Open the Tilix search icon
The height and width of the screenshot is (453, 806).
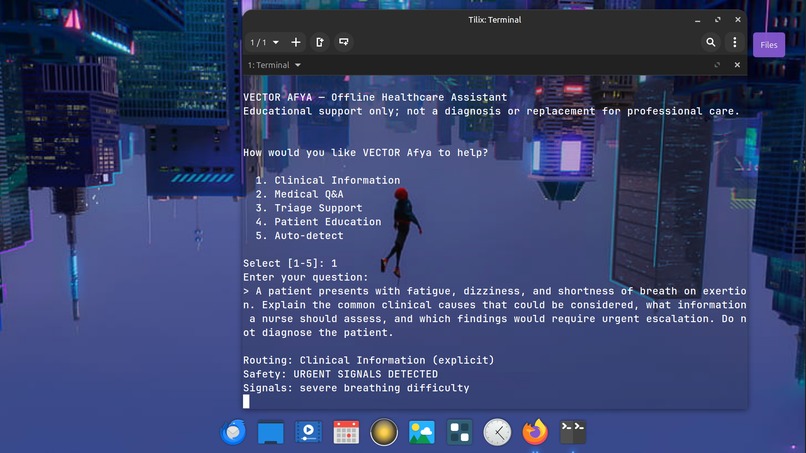[x=710, y=42]
